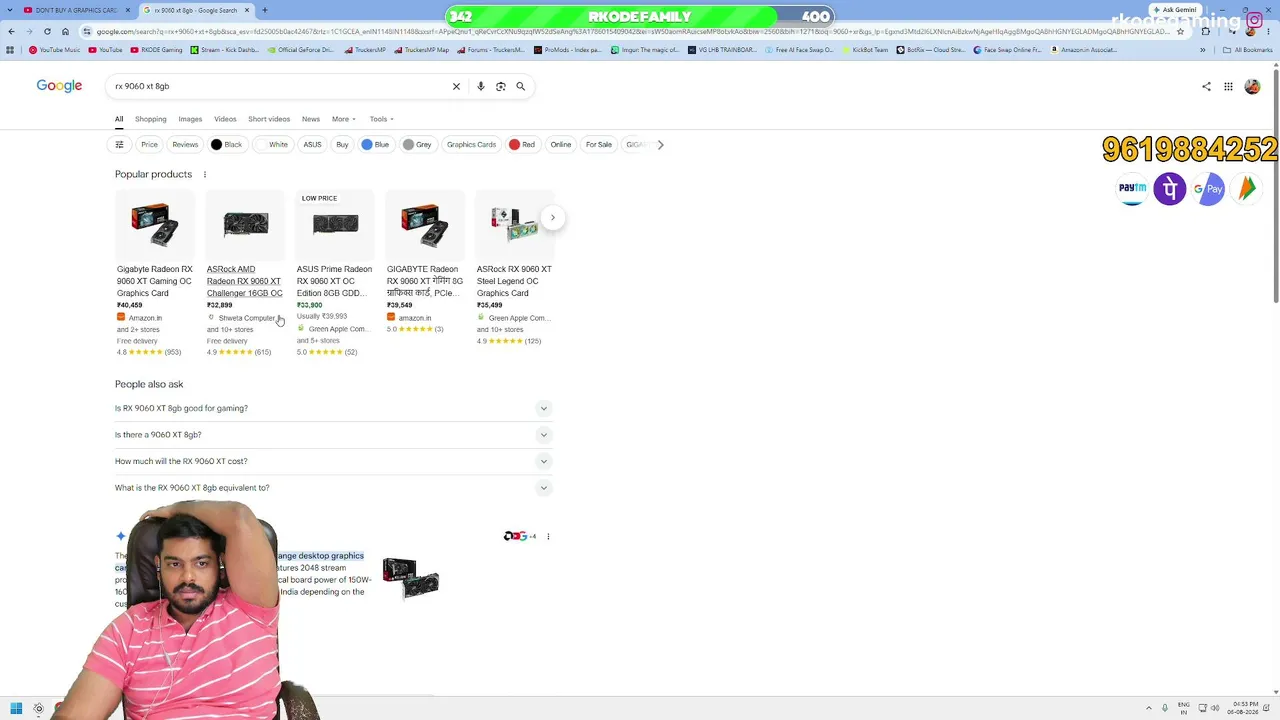1280x720 pixels.
Task: Open a new browser tab
Action: 264,10
